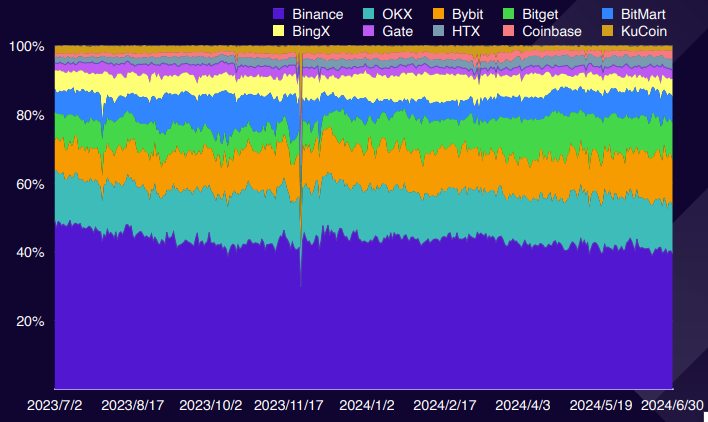This screenshot has height=422, width=708.
Task: Select the Bybit legend label
Action: coord(467,14)
